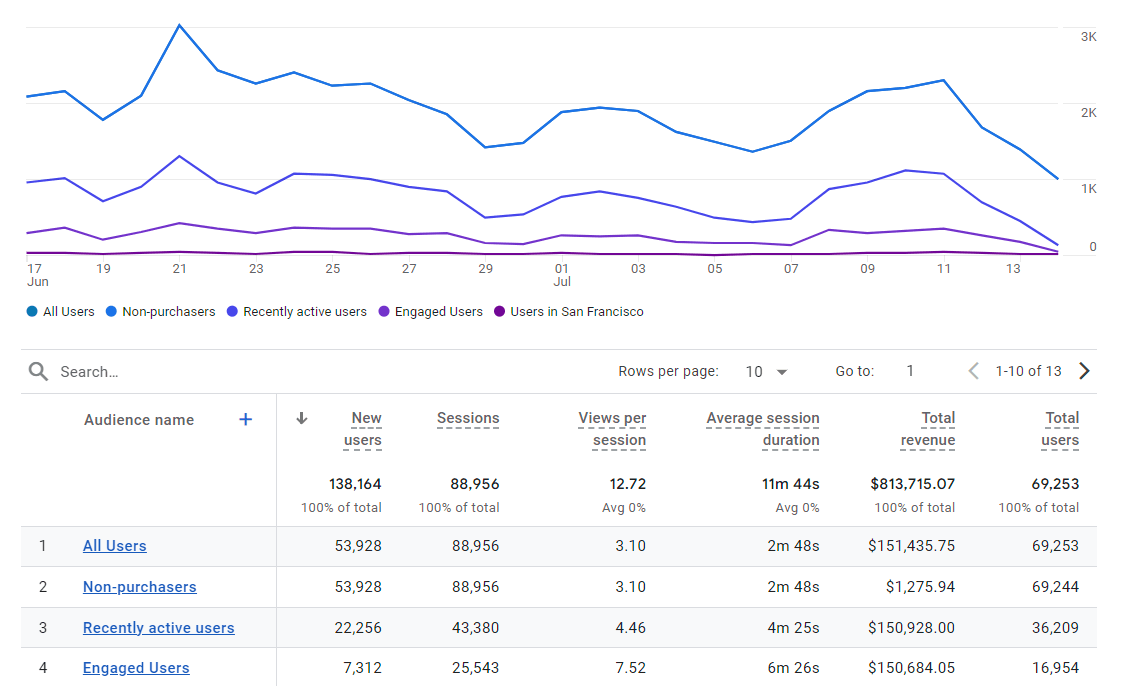The width and height of the screenshot is (1123, 686).
Task: Click the descending sort arrow icon
Action: pos(301,420)
